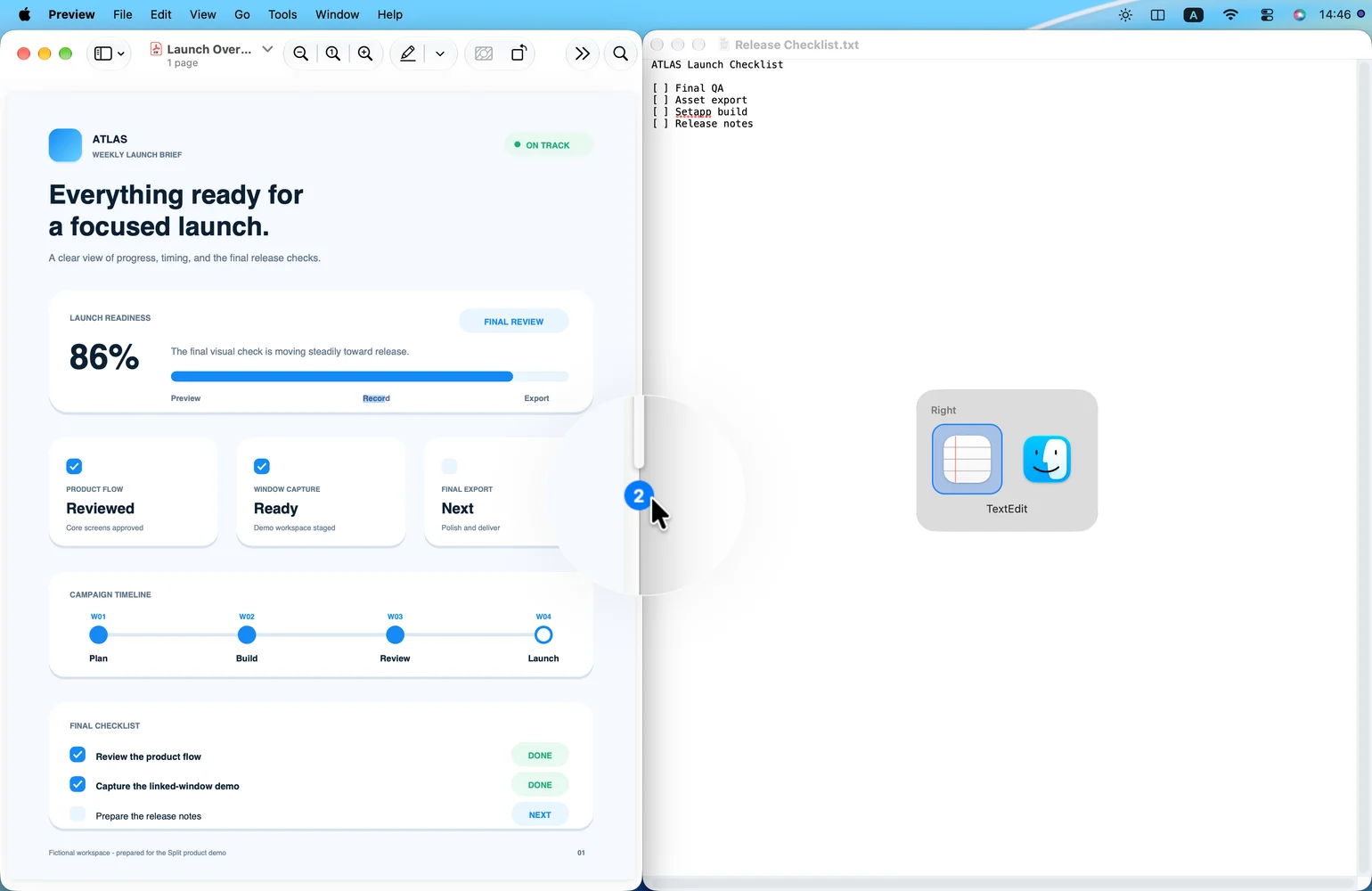
Task: Click the dimmed form-filling toolbar icon
Action: pos(484,53)
